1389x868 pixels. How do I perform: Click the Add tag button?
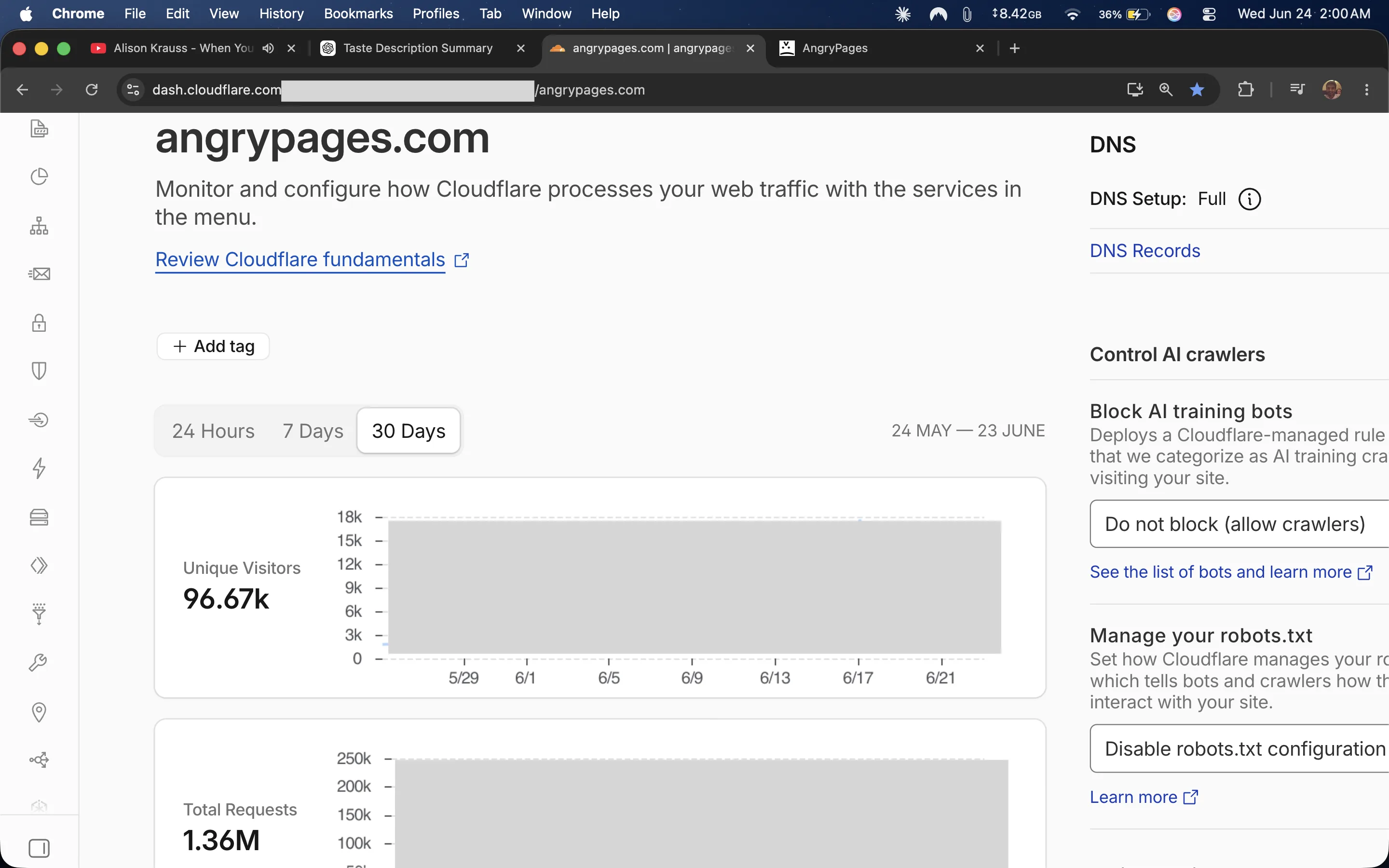[214, 346]
